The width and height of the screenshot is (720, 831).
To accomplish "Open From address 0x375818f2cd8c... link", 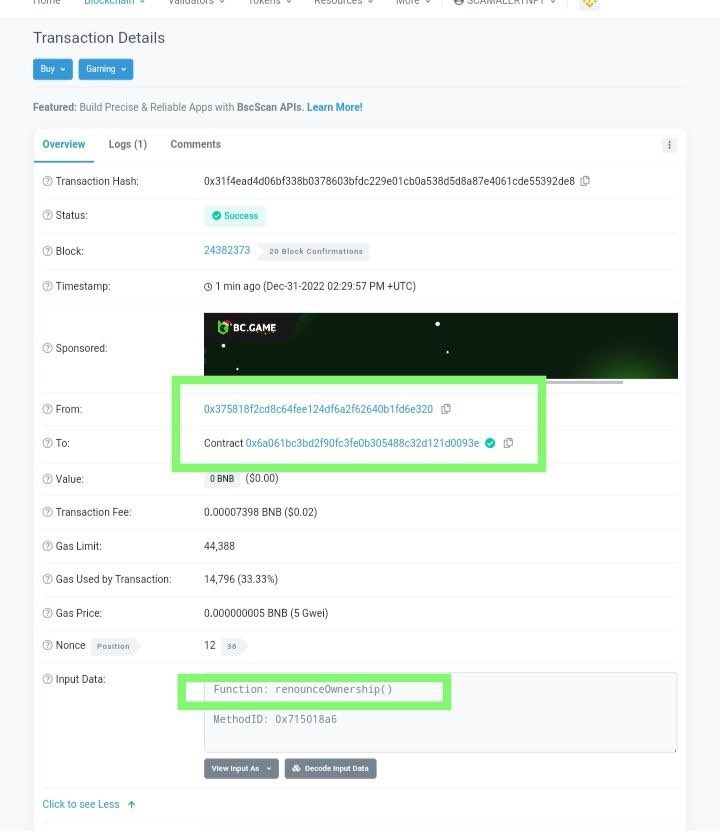I will (x=318, y=409).
